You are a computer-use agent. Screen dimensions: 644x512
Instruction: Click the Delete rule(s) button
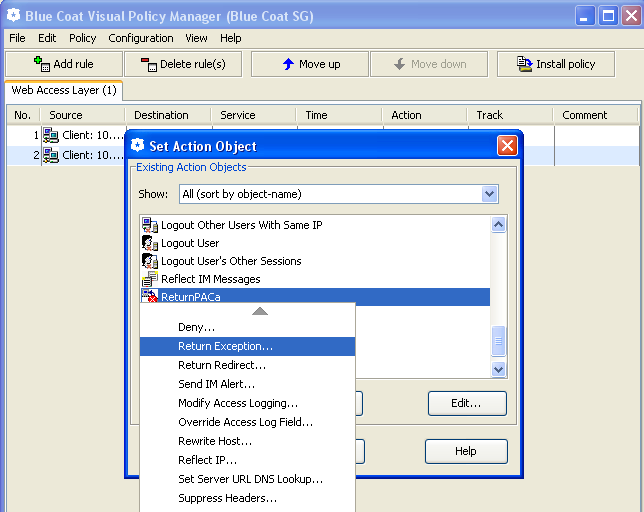pyautogui.click(x=183, y=64)
